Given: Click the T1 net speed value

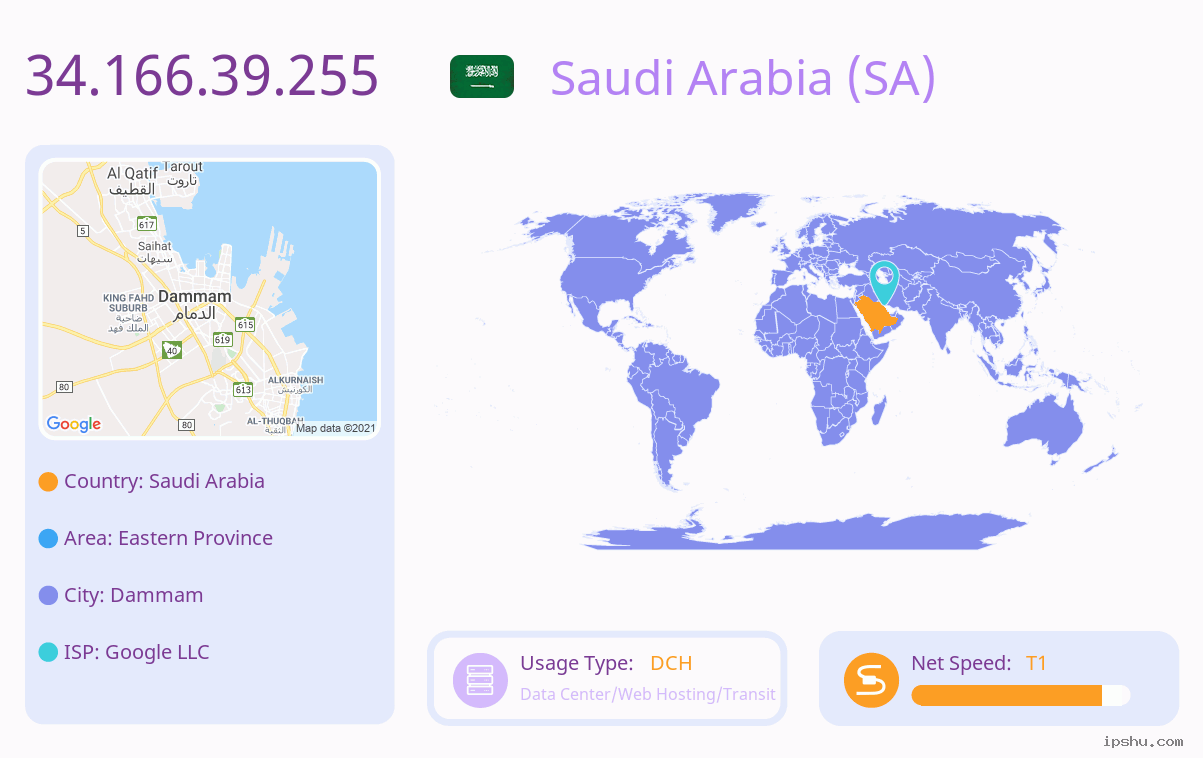Looking at the screenshot, I should tap(1036, 663).
